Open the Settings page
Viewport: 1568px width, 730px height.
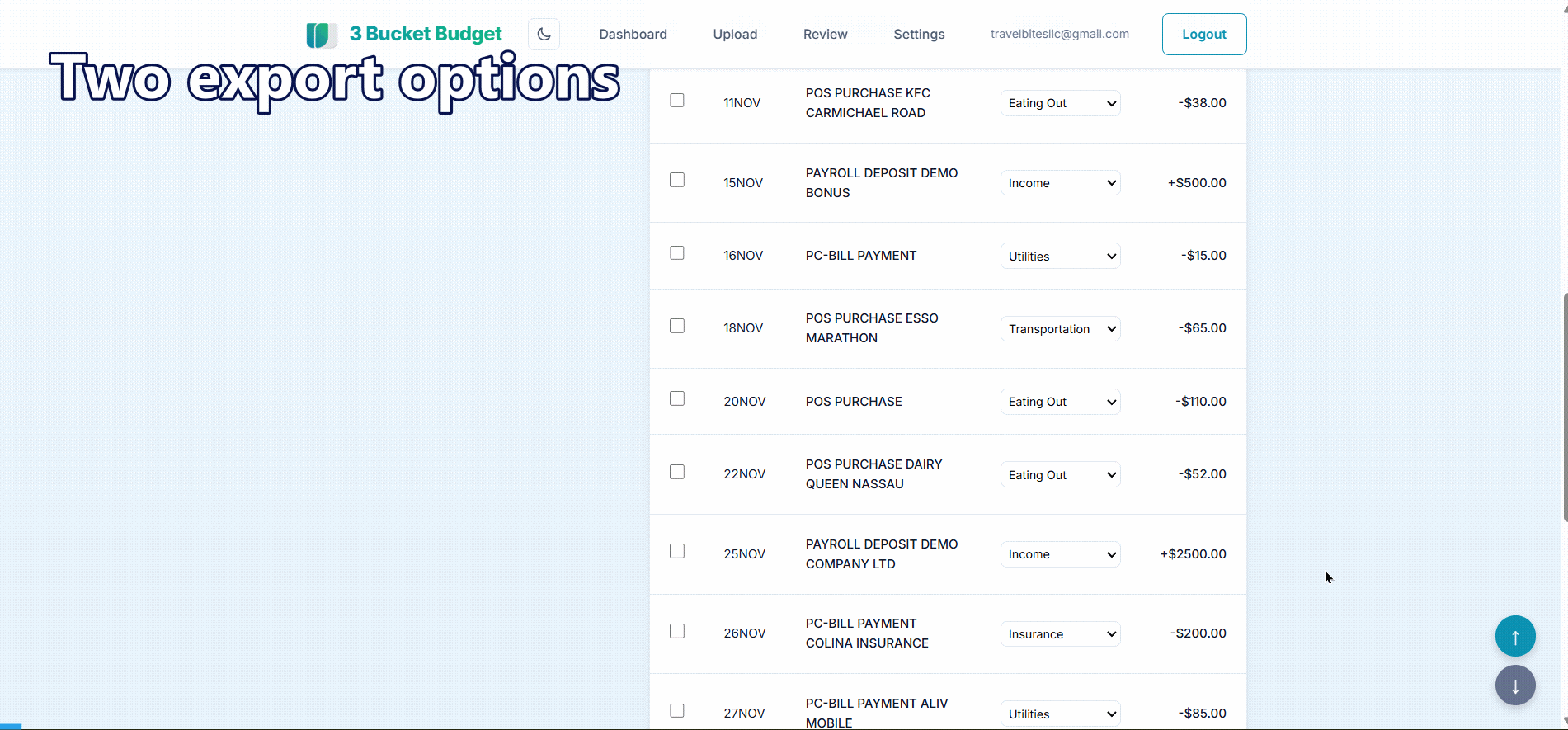click(919, 35)
